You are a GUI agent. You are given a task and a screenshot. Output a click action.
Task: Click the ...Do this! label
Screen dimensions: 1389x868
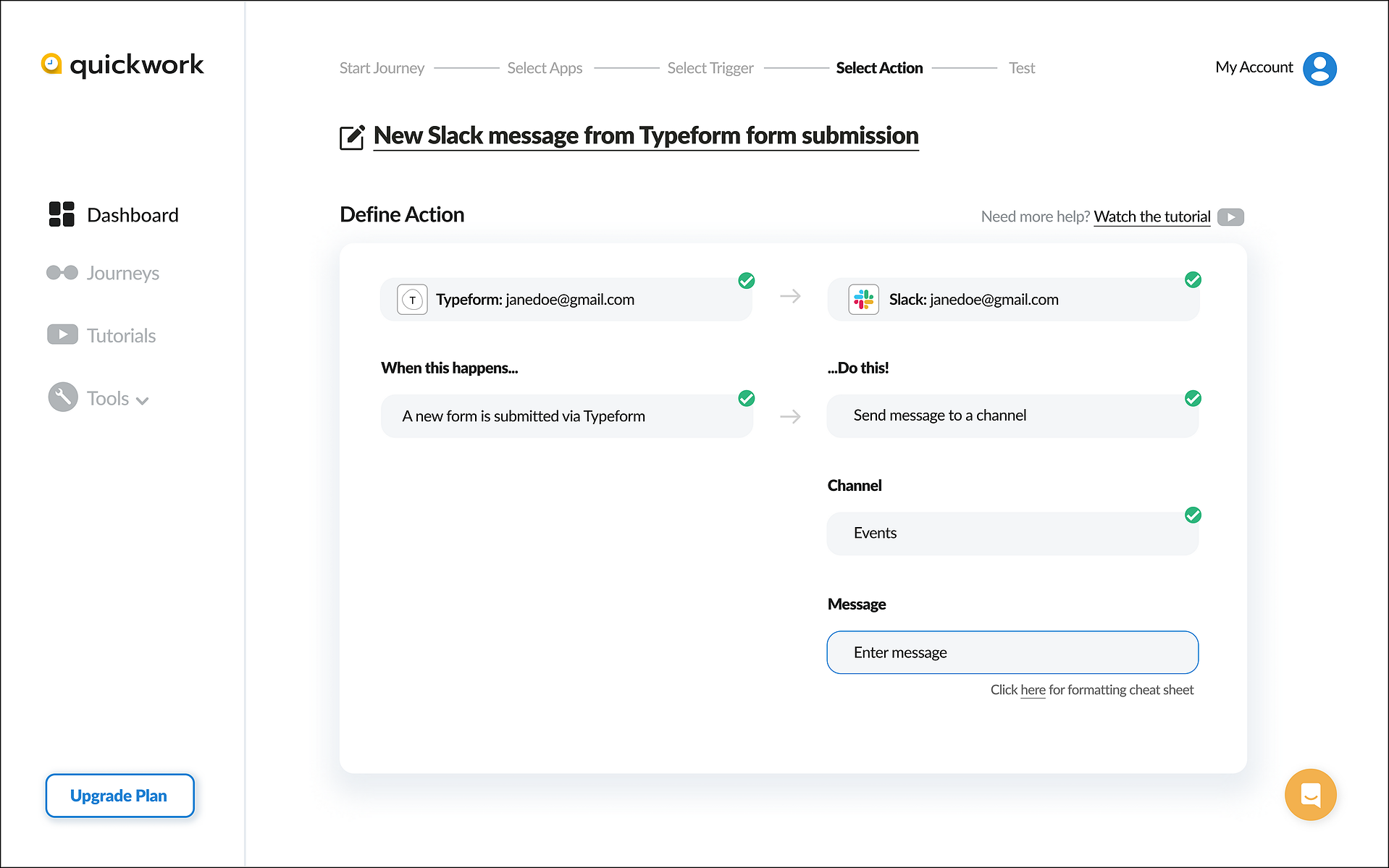pyautogui.click(x=858, y=368)
